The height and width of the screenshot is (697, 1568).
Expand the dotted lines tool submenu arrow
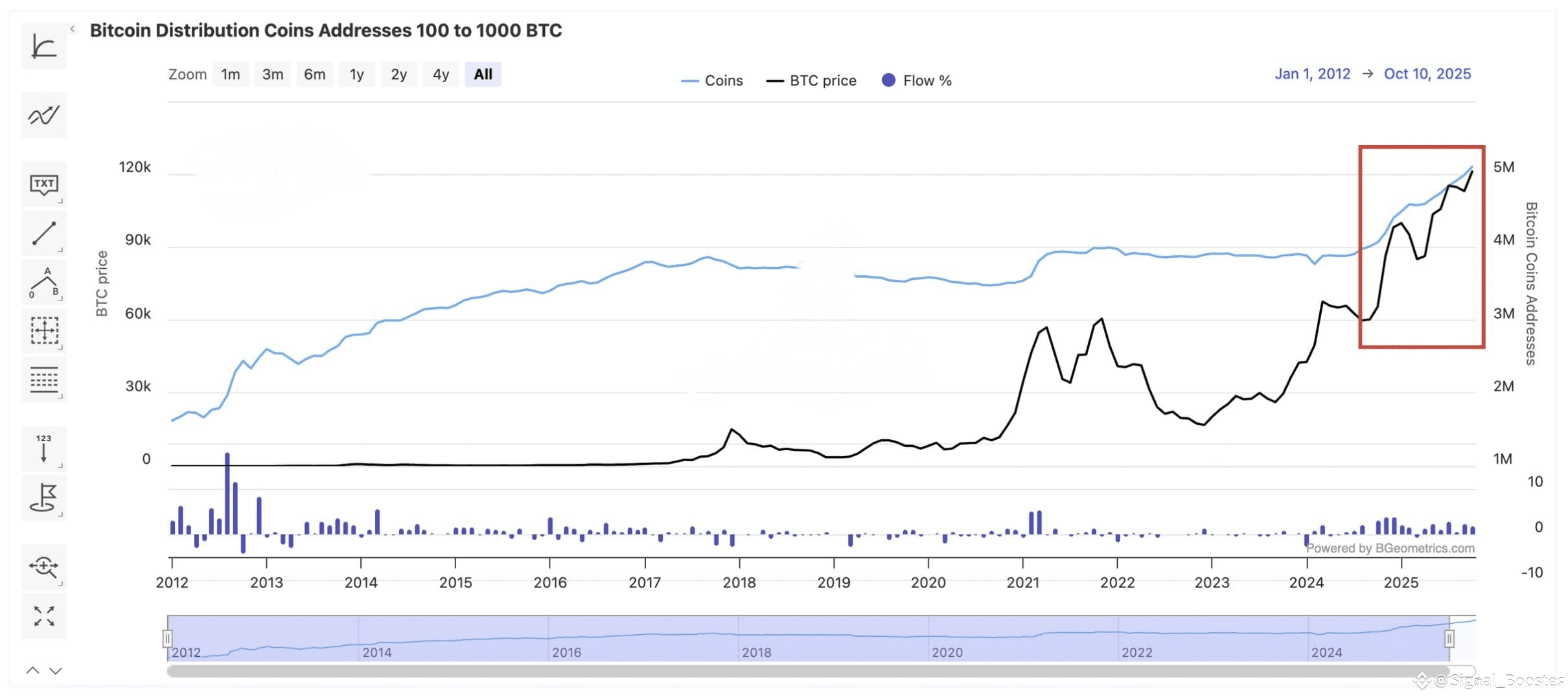tap(60, 396)
